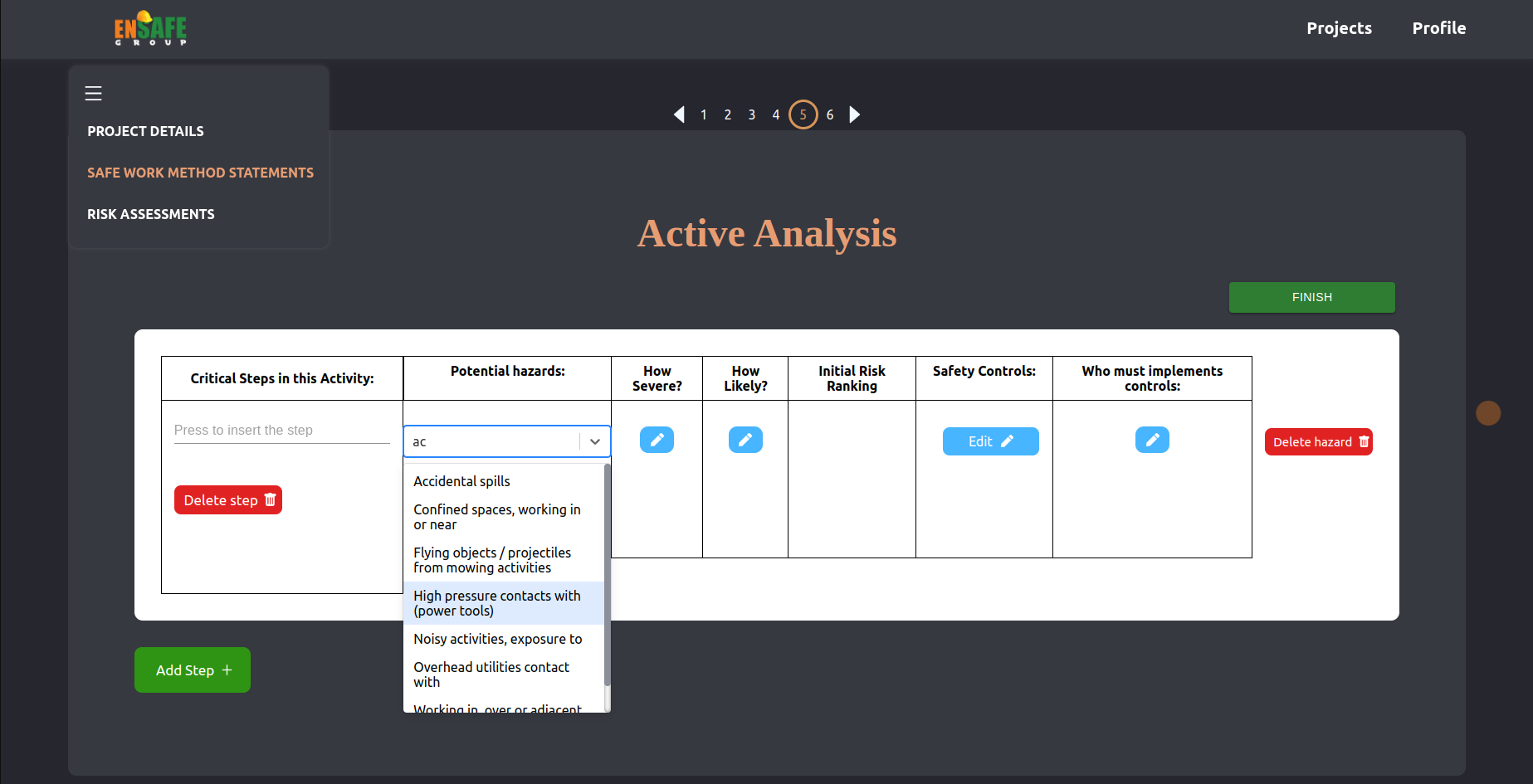
Task: Click the previous page left arrow
Action: click(x=679, y=114)
